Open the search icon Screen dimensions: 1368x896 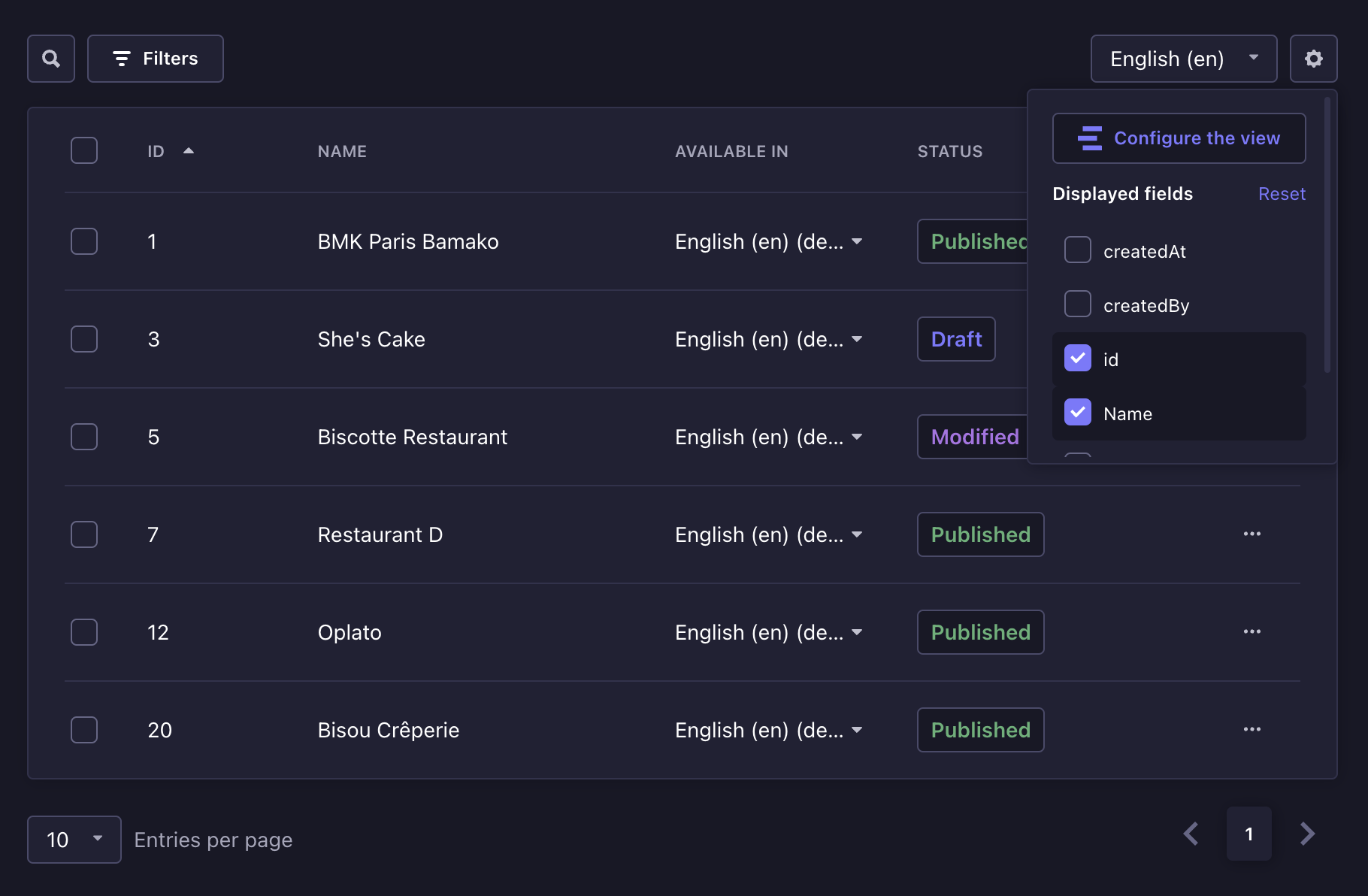(50, 59)
